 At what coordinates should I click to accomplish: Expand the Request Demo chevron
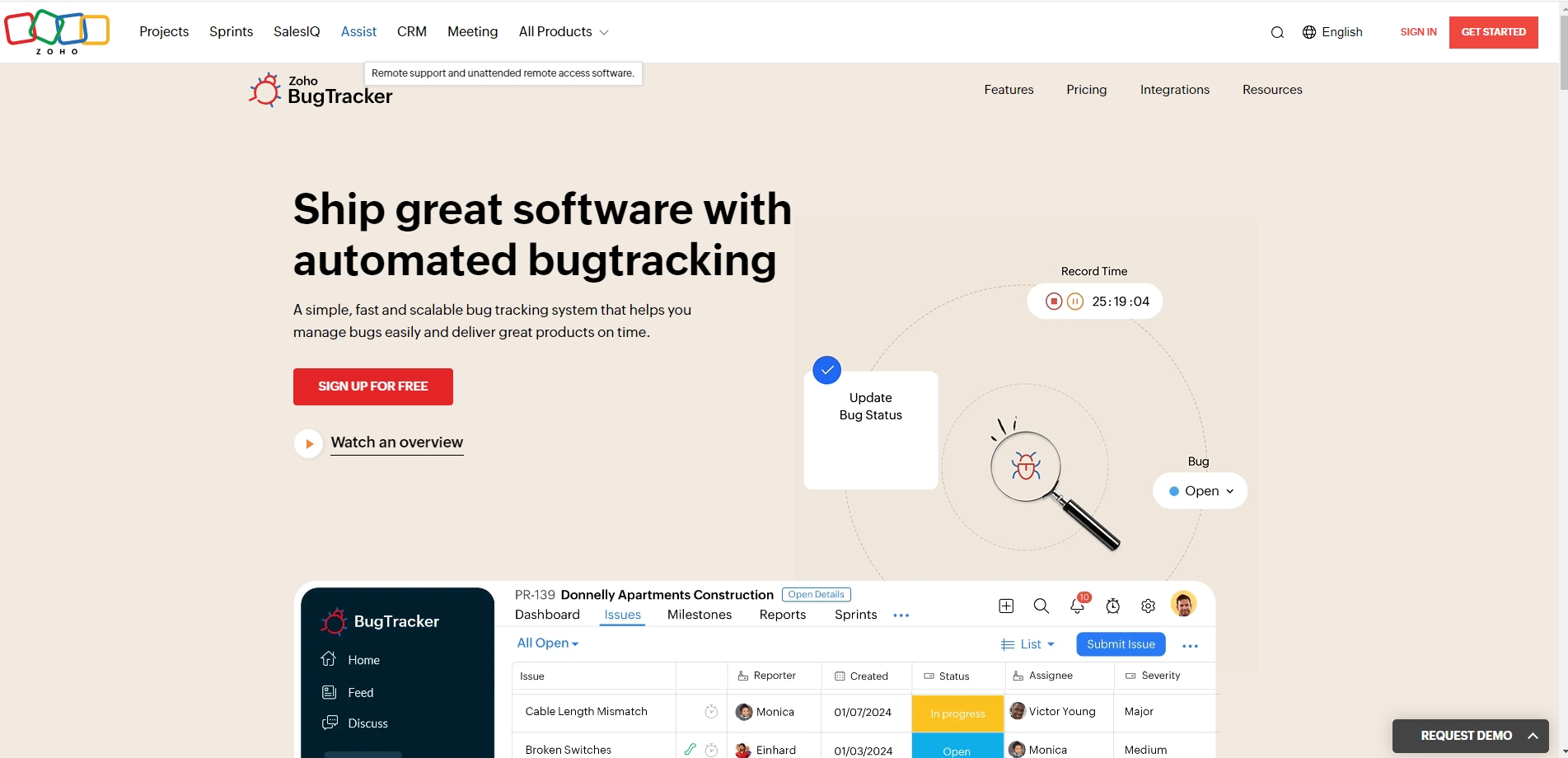[1533, 736]
